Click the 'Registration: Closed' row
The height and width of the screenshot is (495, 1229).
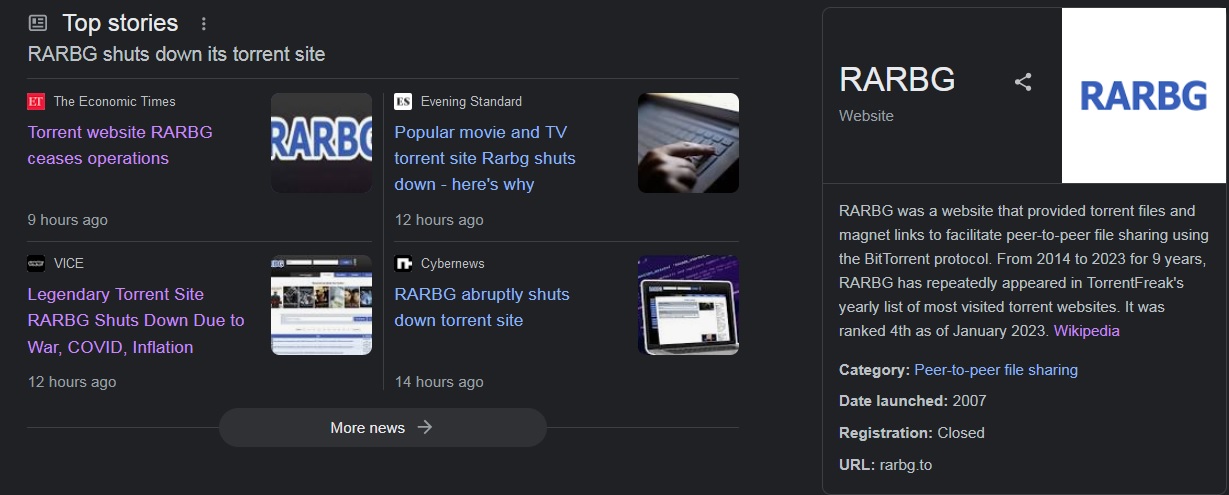(912, 433)
